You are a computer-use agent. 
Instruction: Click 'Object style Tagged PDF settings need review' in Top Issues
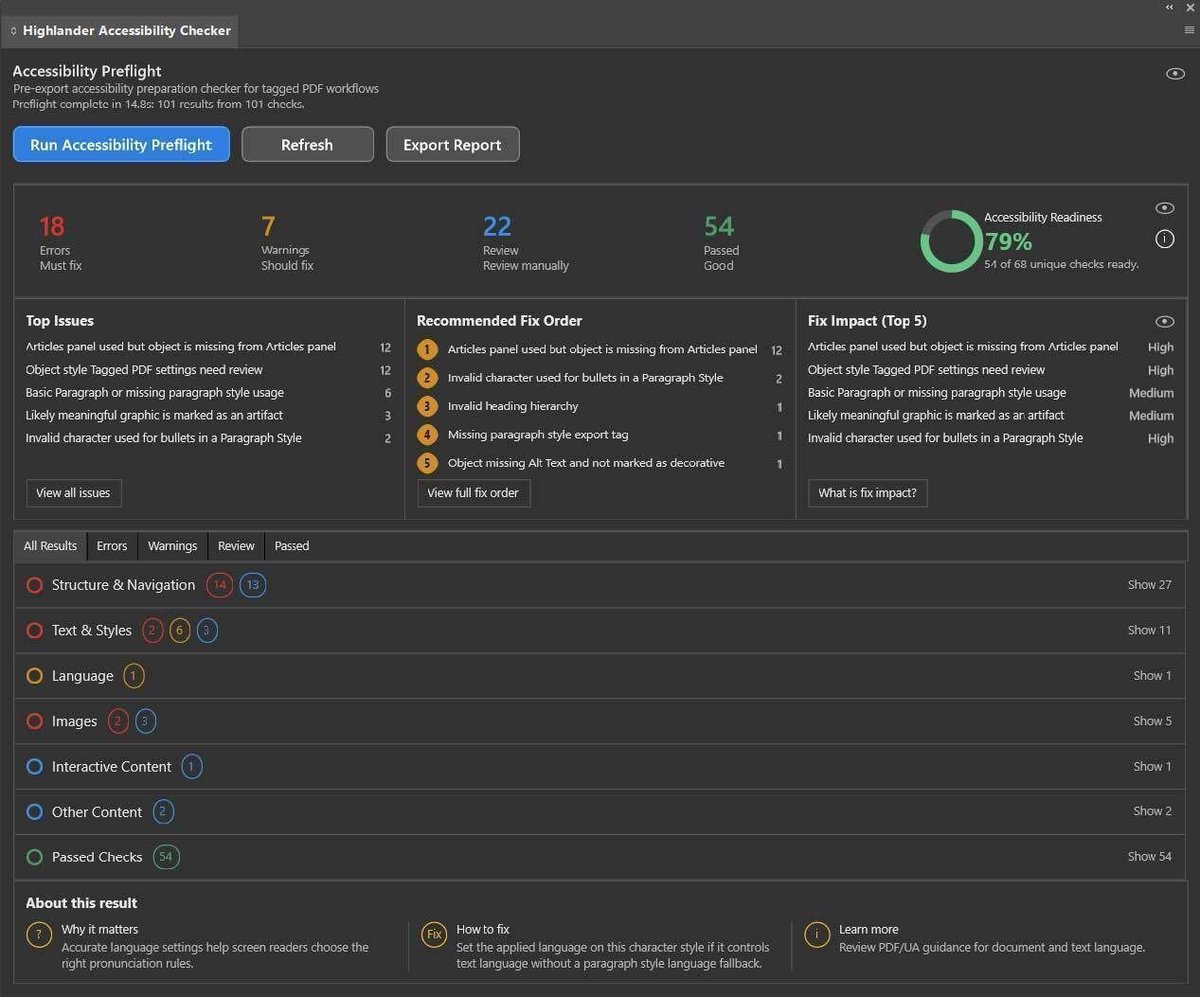(144, 370)
